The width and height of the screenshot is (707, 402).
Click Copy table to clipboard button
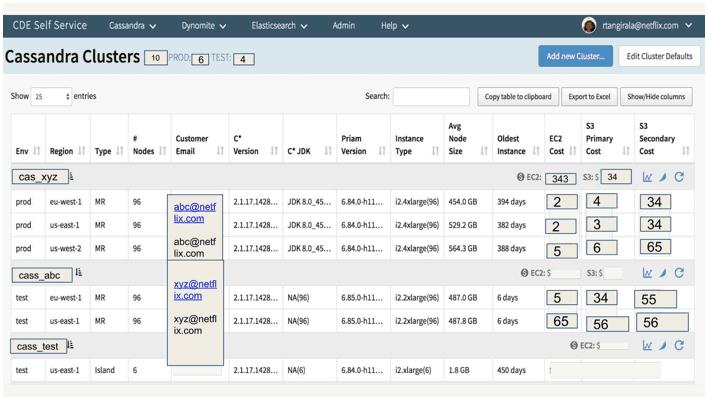pyautogui.click(x=518, y=96)
